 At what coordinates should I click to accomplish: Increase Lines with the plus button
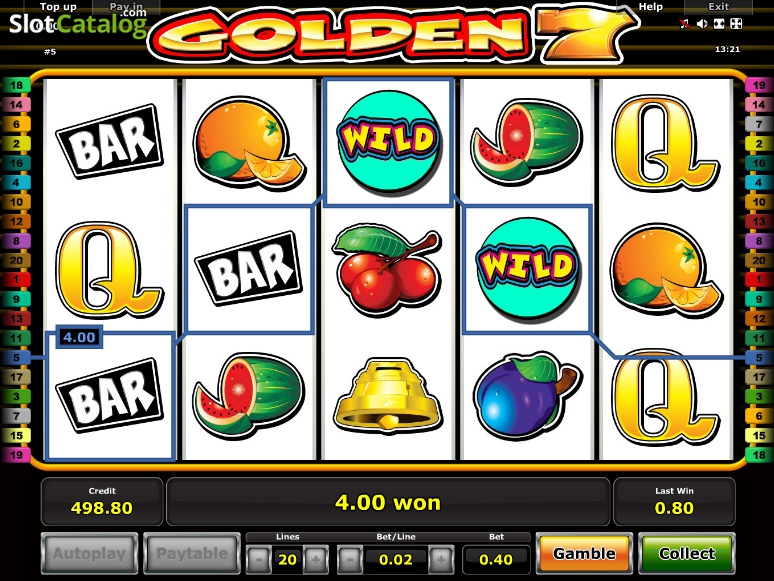click(316, 559)
